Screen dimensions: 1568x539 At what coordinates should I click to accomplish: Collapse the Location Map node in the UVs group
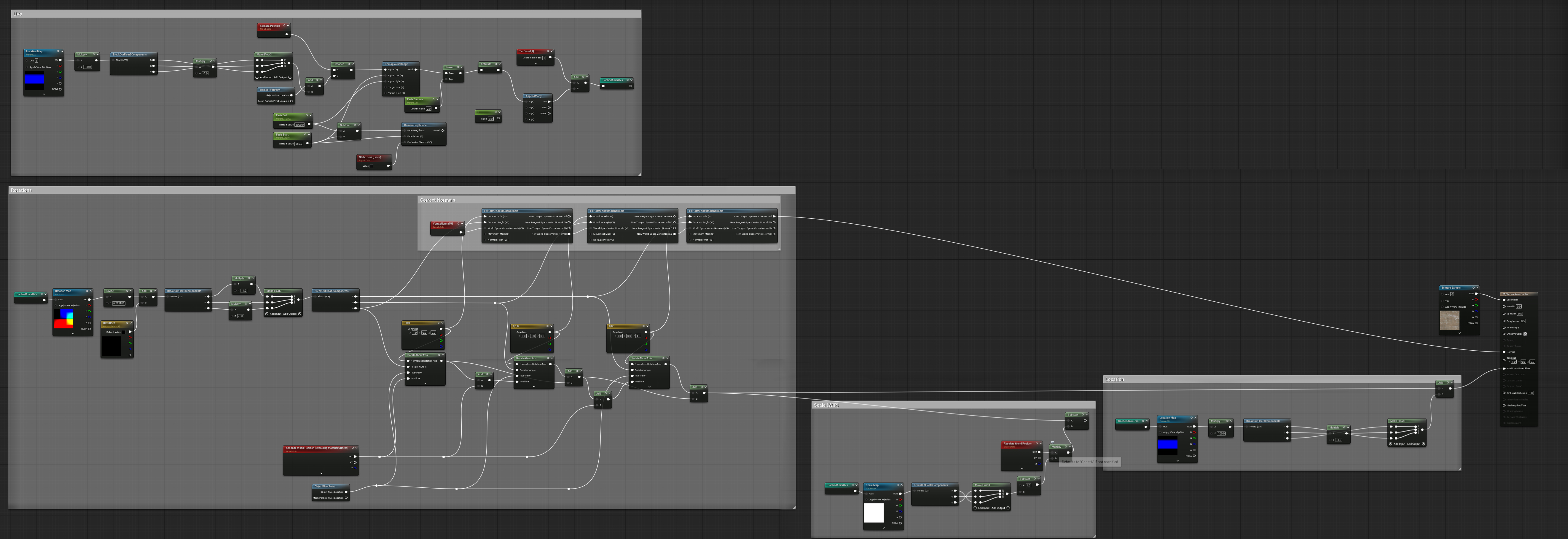pos(61,51)
